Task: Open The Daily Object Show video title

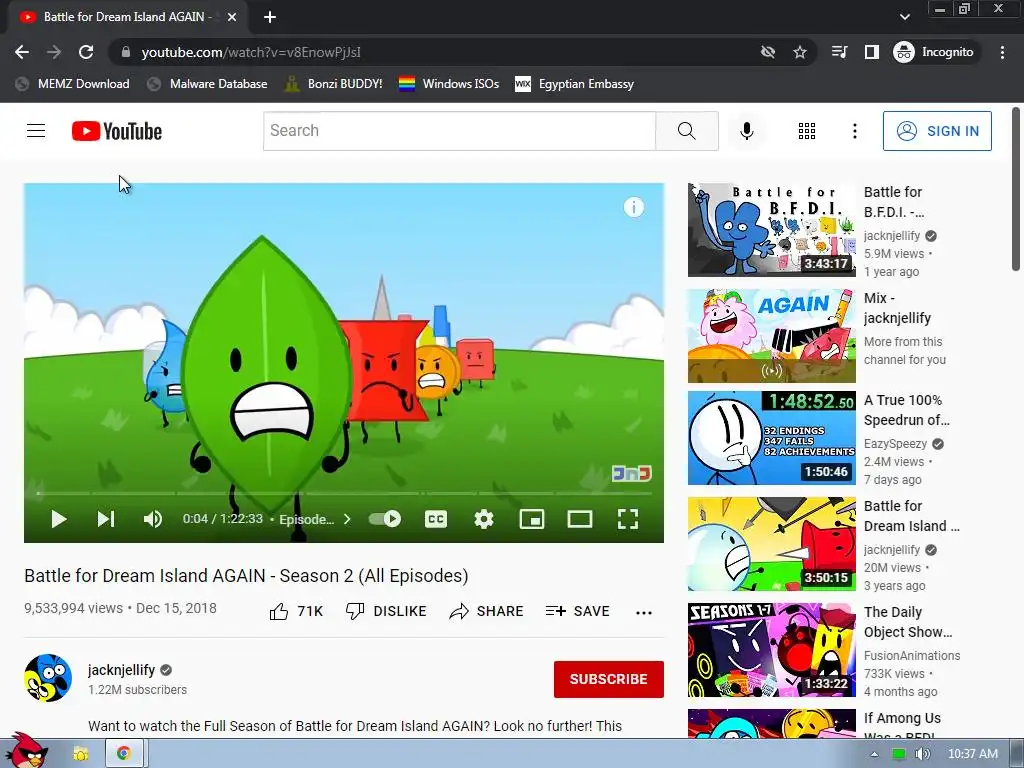Action: click(908, 622)
